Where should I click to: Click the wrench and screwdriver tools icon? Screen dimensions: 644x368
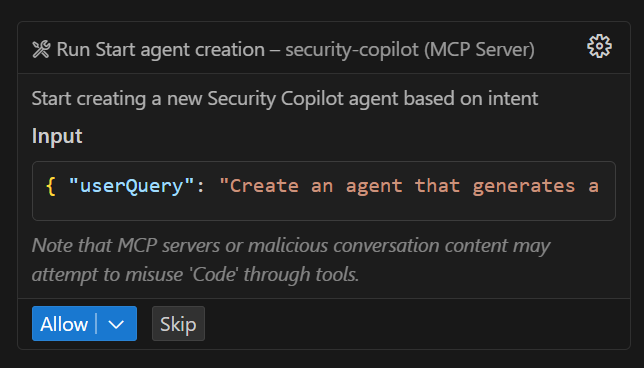click(x=41, y=50)
